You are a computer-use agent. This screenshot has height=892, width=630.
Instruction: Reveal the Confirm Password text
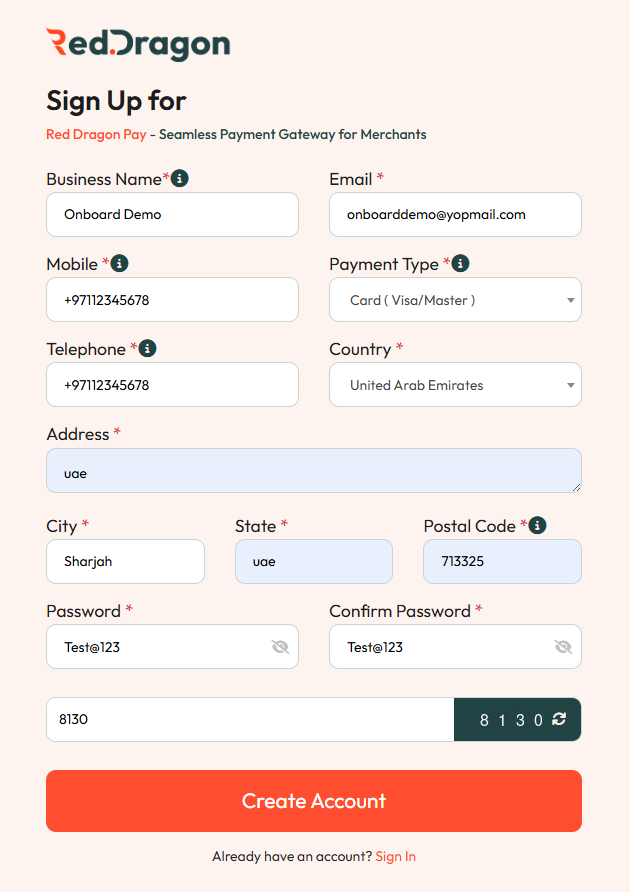(x=563, y=647)
